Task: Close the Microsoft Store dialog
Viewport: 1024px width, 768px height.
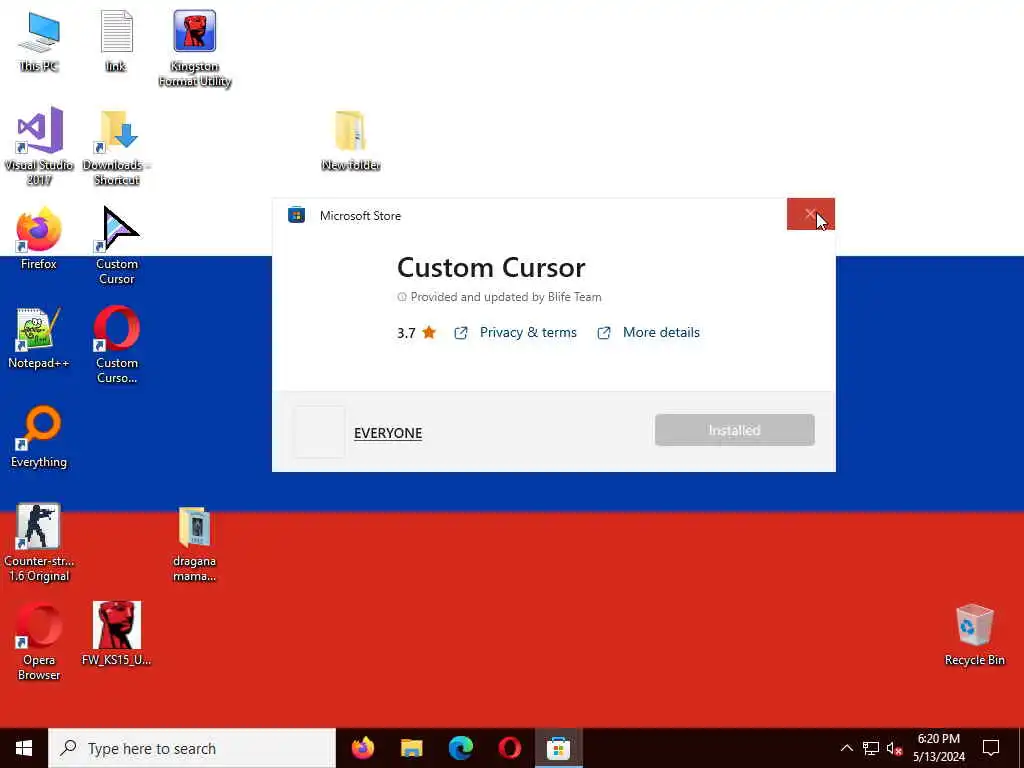Action: point(810,214)
